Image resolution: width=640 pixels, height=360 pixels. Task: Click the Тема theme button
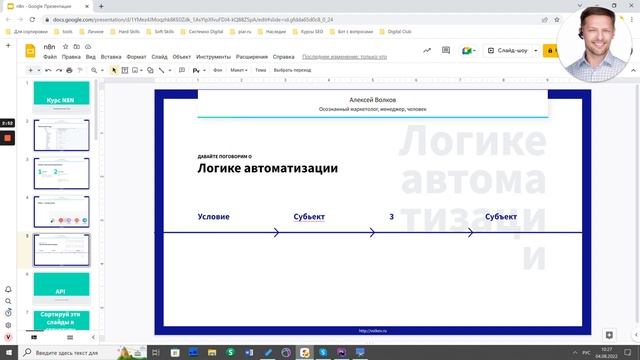[260, 70]
